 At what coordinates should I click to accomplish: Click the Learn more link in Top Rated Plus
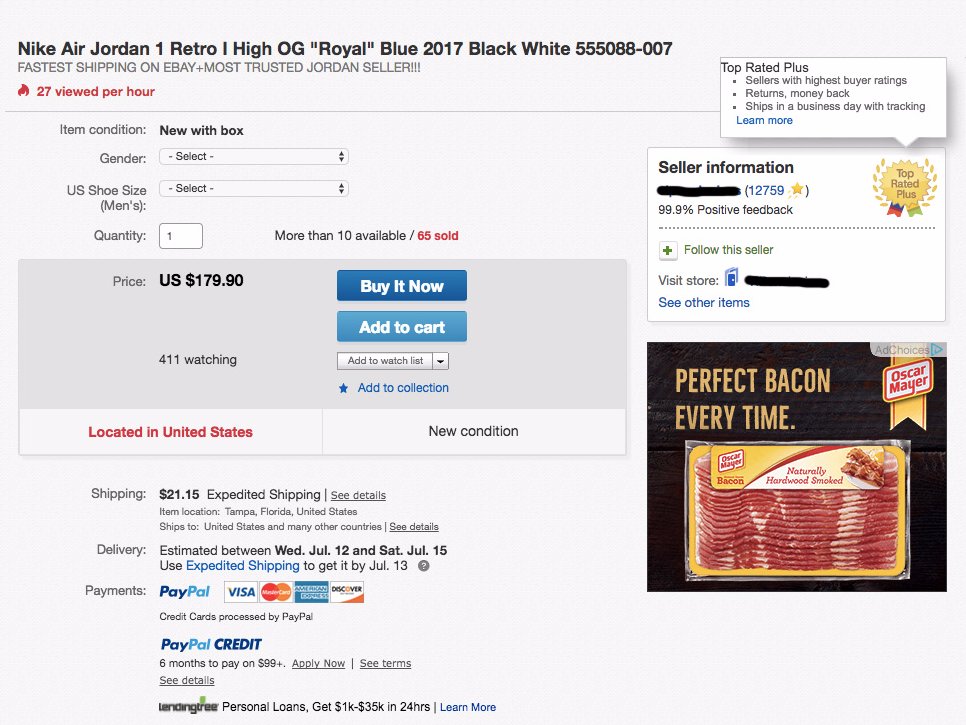764,120
